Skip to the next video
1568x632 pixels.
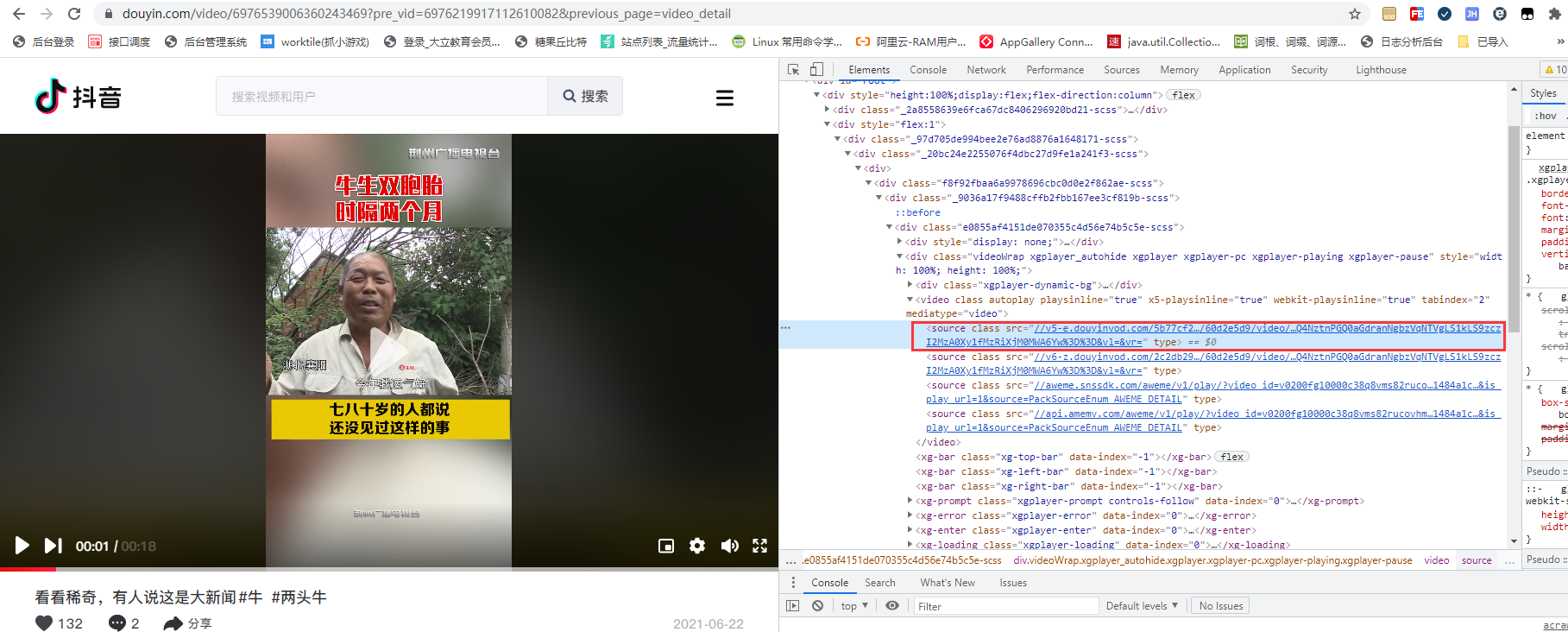54,546
